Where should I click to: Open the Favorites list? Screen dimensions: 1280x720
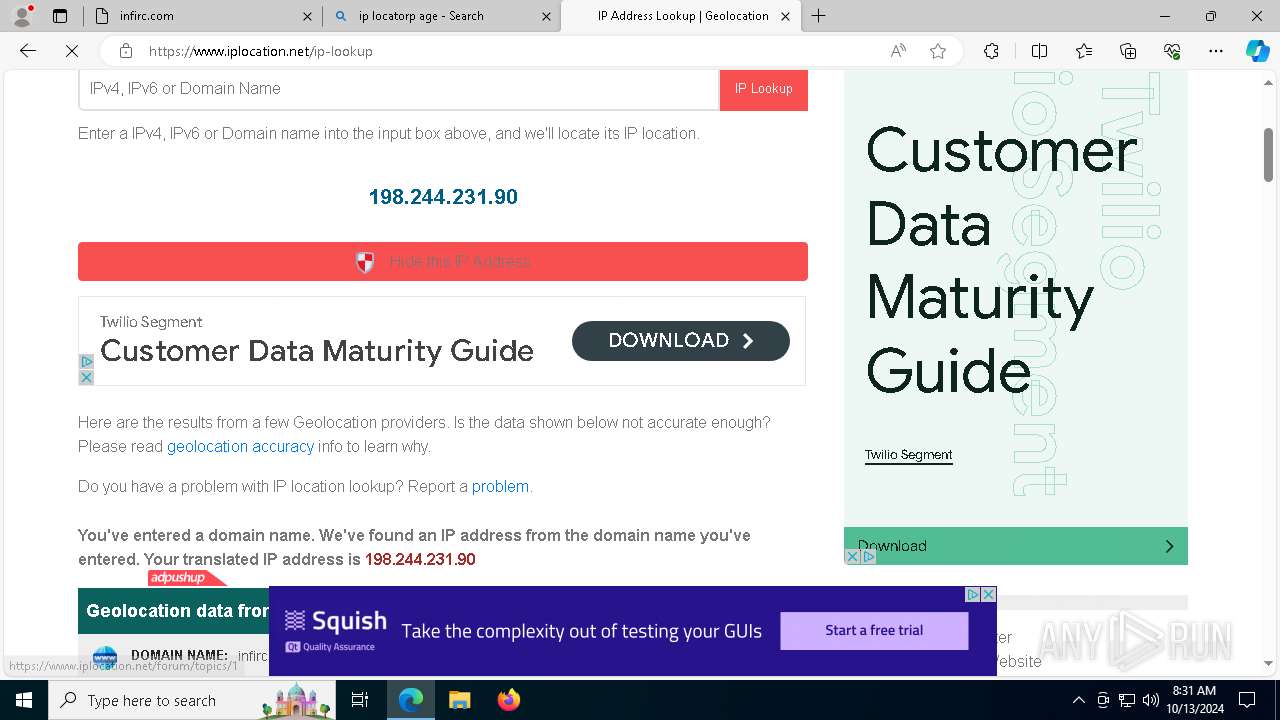[1084, 51]
